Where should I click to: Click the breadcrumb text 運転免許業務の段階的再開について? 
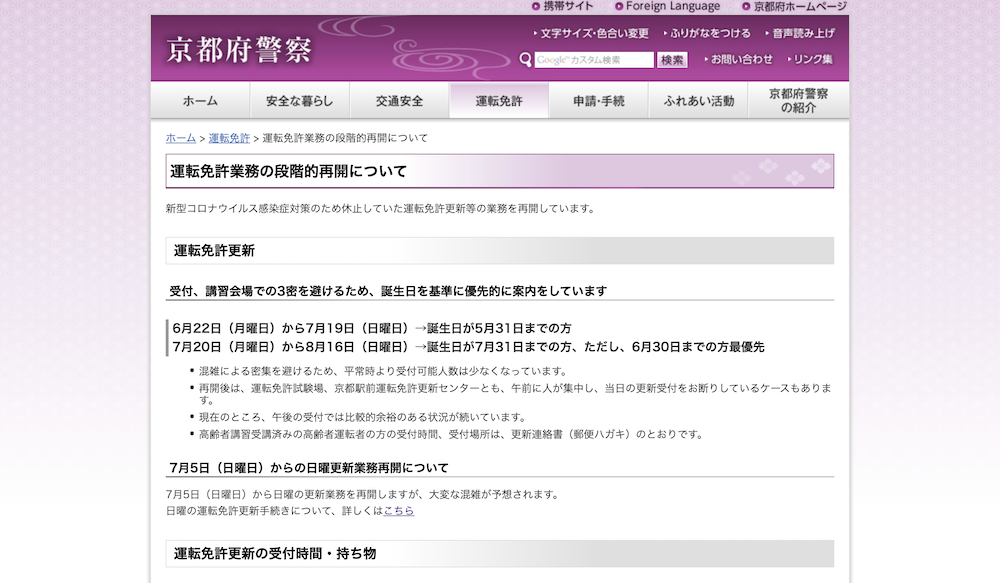pyautogui.click(x=345, y=138)
